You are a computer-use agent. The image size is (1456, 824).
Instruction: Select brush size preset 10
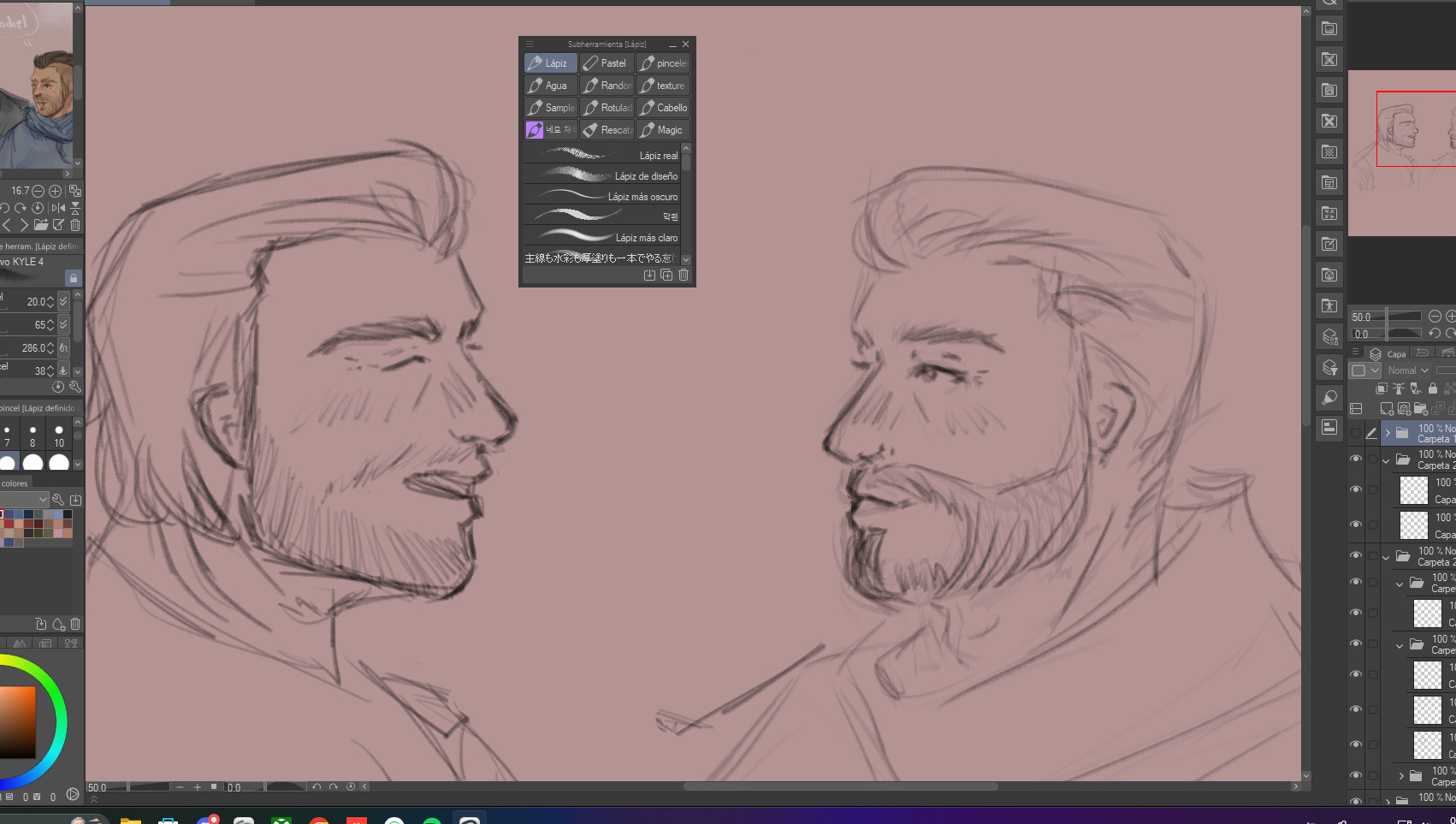coord(59,436)
